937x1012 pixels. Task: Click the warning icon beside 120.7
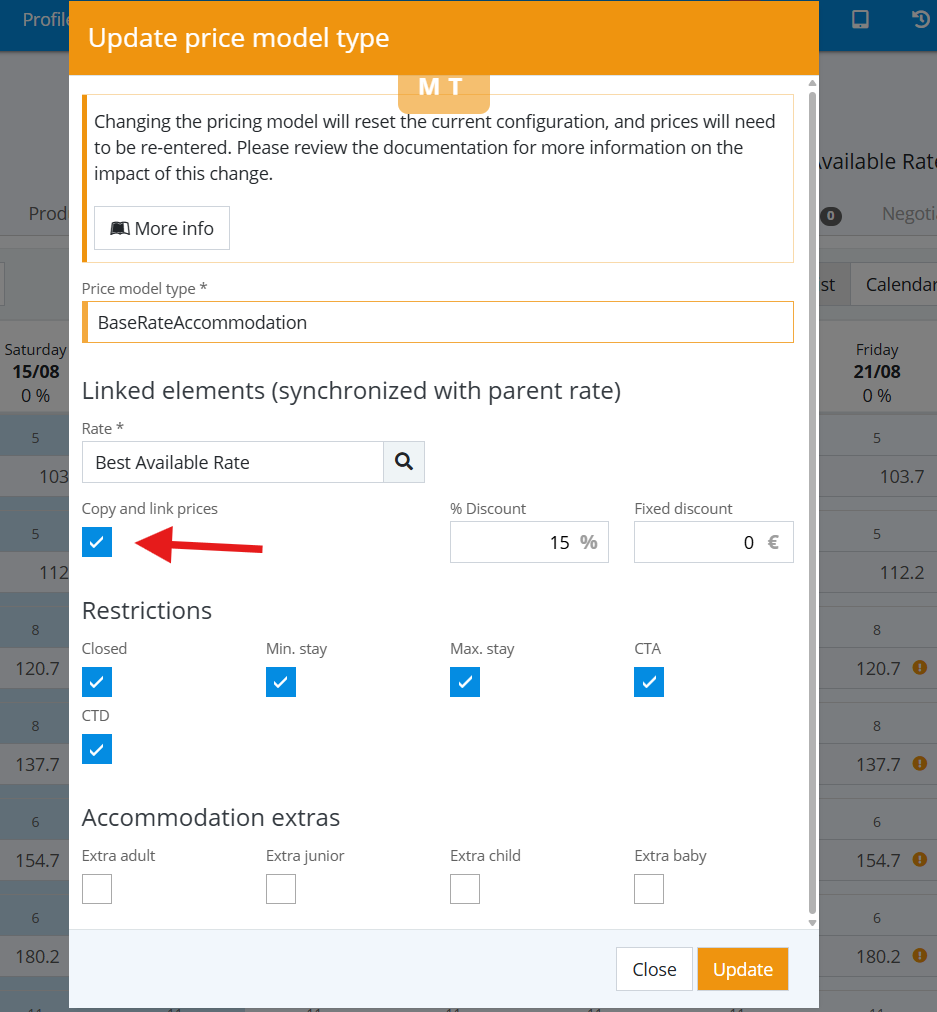[920, 667]
